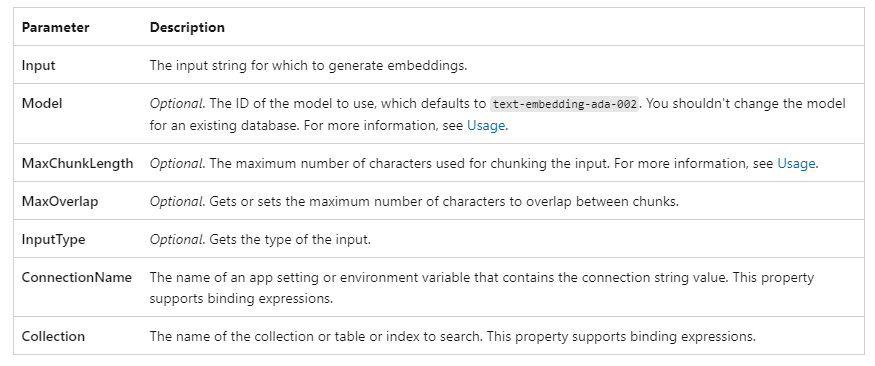Click the Input row description text
Image resolution: width=875 pixels, height=366 pixels.
click(x=308, y=65)
